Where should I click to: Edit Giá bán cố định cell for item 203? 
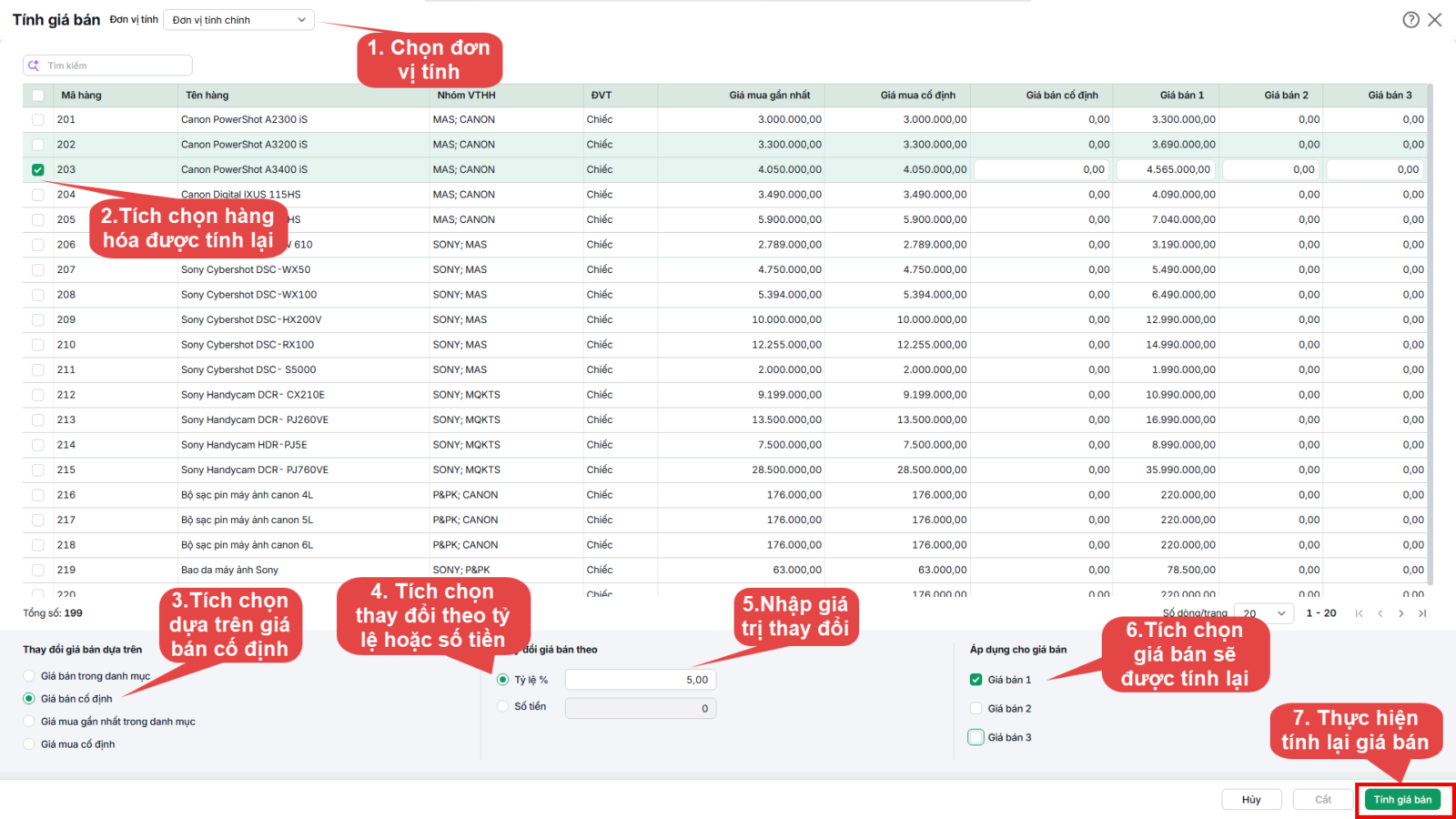click(1043, 169)
